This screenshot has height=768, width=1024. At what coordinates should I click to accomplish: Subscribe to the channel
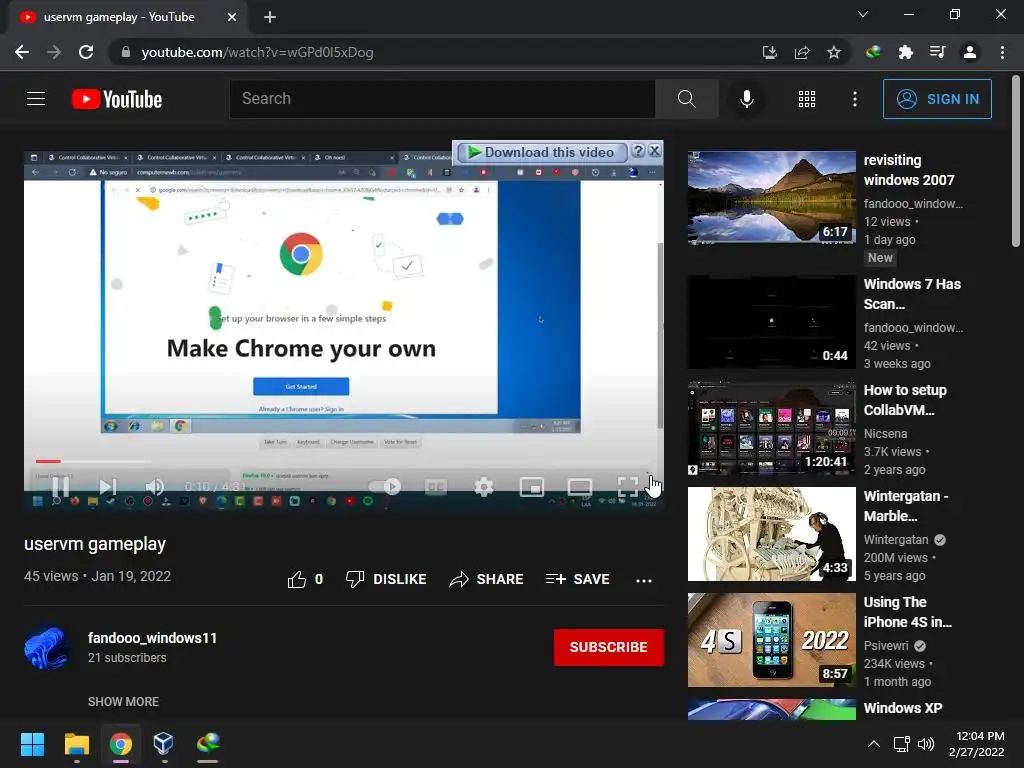click(609, 647)
